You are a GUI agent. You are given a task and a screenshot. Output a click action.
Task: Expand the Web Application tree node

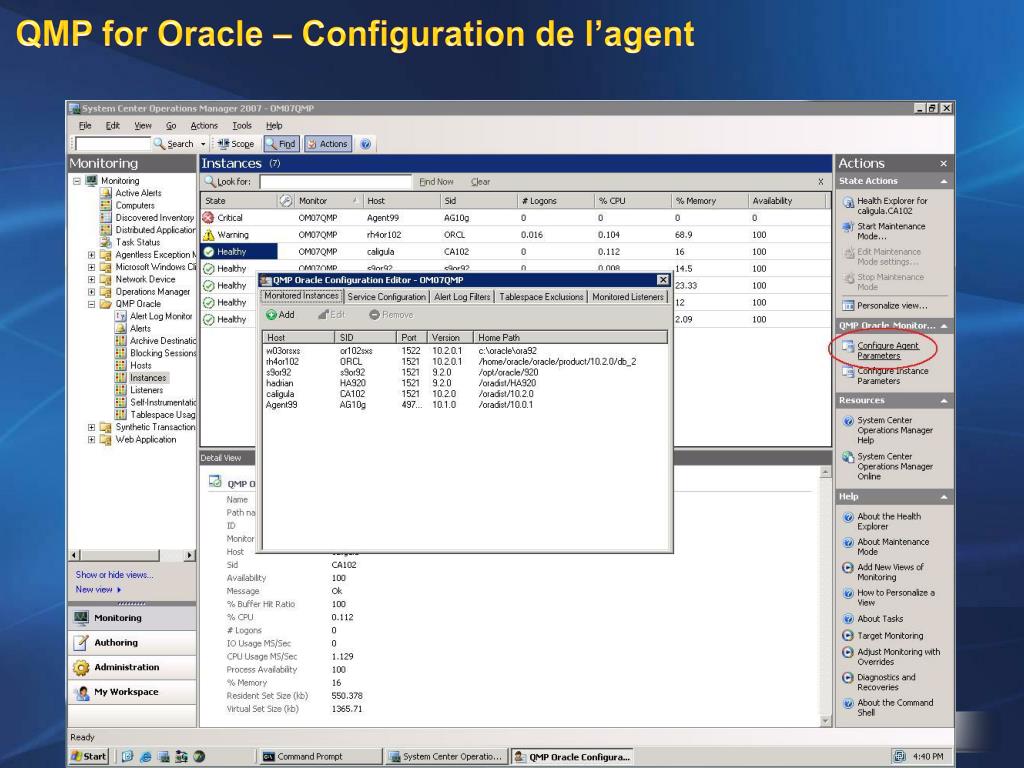91,440
